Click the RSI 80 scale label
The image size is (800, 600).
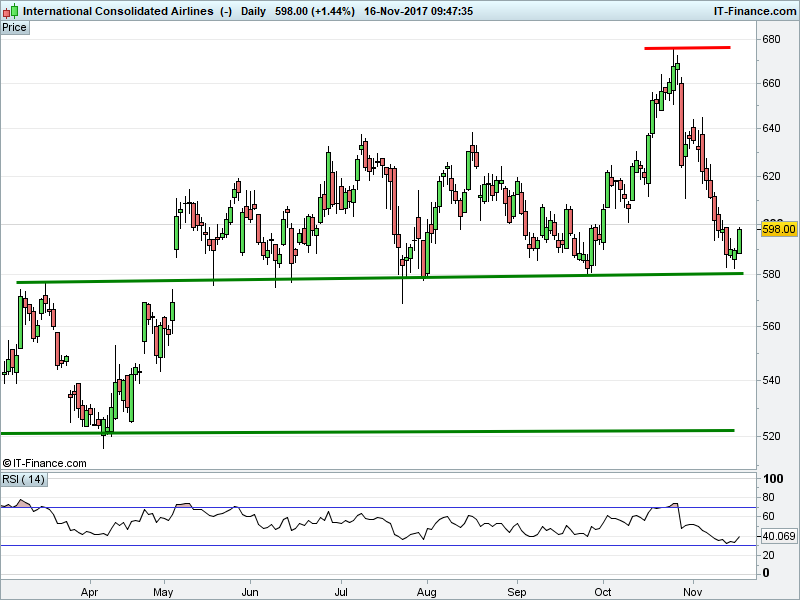pos(768,497)
